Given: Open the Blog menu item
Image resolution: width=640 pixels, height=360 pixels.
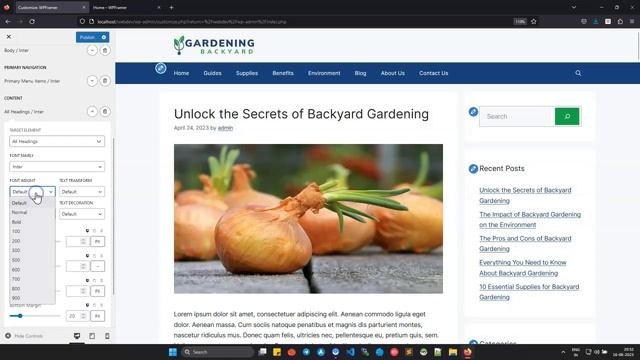Looking at the screenshot, I should 360,73.
